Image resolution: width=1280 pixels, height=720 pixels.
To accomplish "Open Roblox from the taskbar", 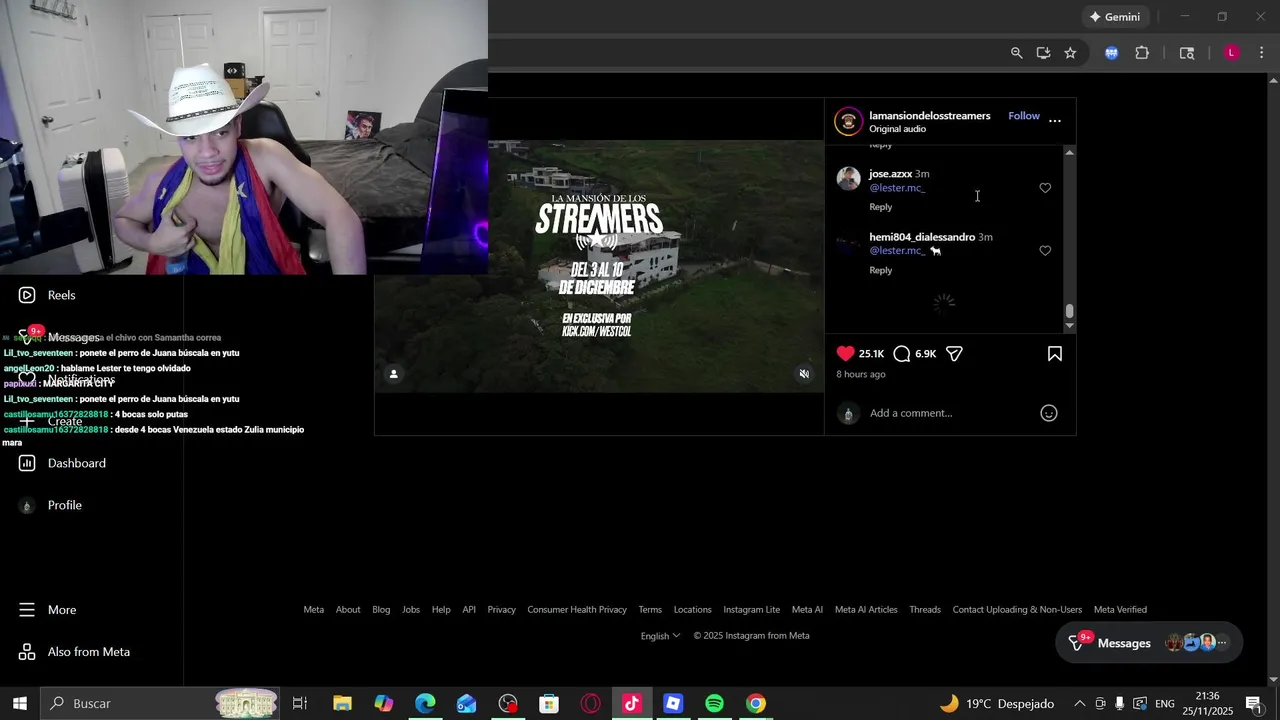I will point(673,703).
